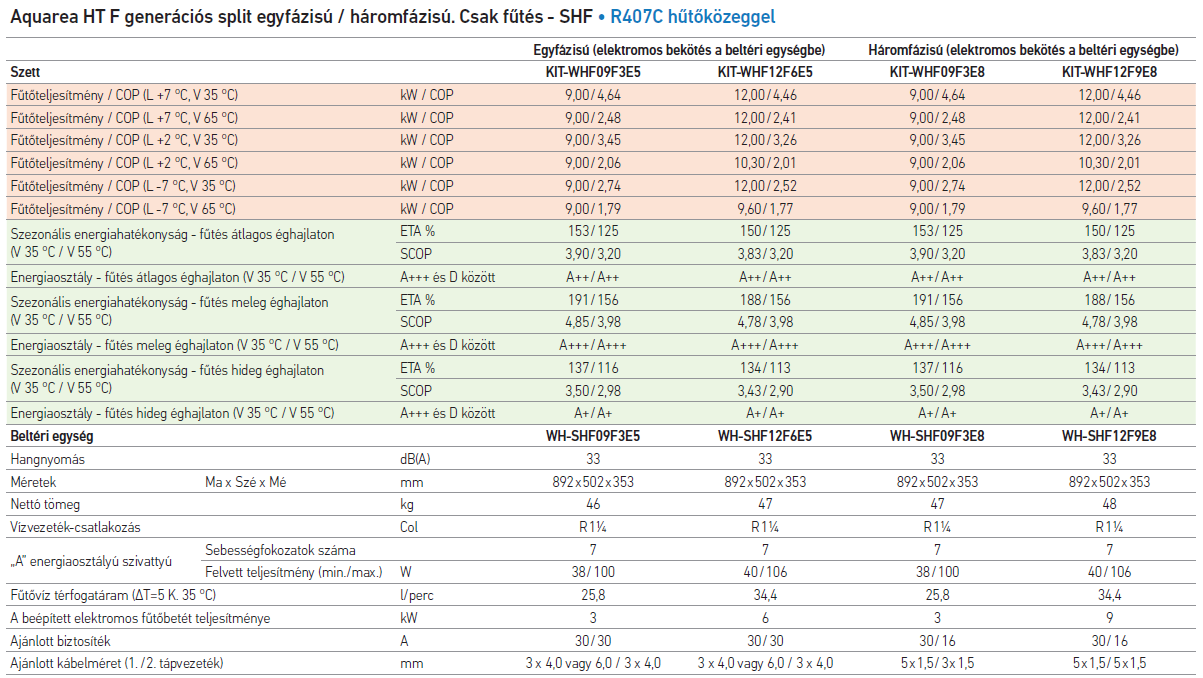This screenshot has width=1203, height=678.
Task: Click heater power value 9 under WH-SHF12F9E8
Action: [1109, 618]
